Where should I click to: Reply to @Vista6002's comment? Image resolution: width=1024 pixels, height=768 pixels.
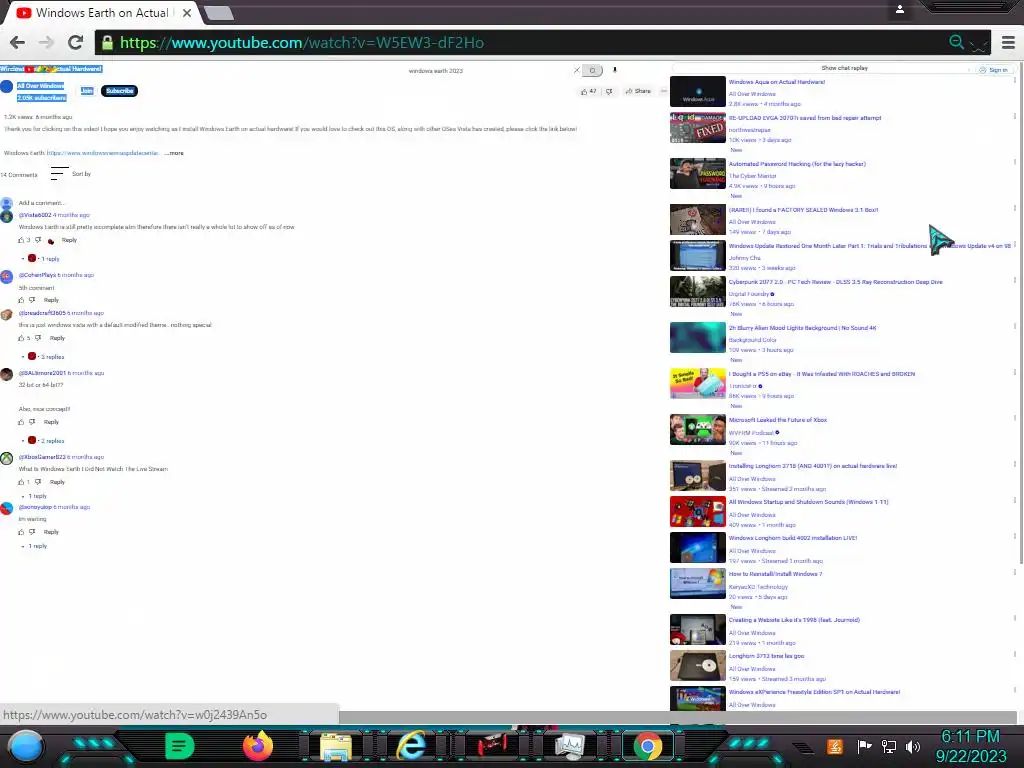click(69, 240)
